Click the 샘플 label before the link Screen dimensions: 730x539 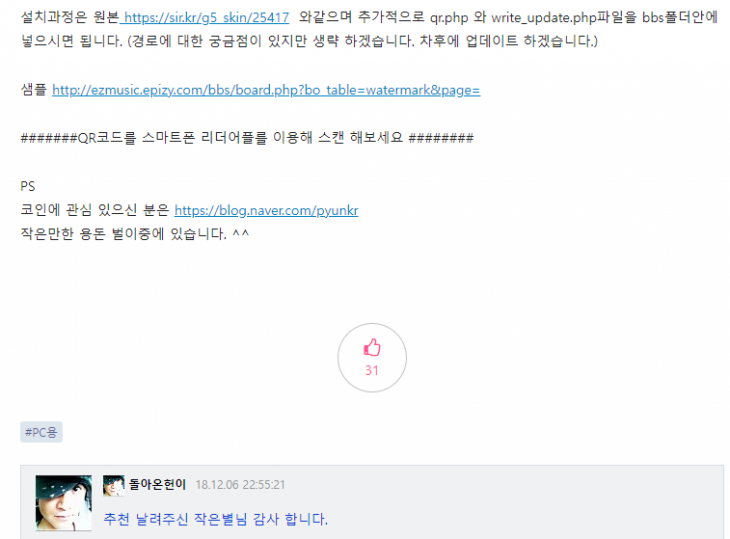point(34,89)
